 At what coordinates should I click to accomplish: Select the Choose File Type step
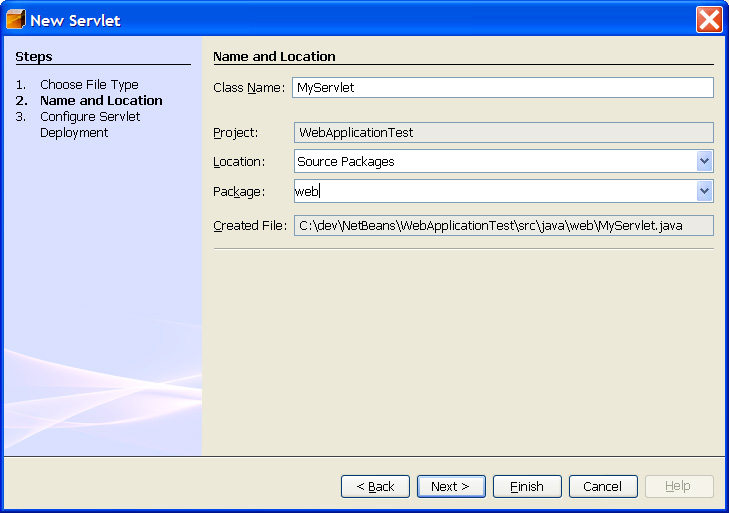click(x=89, y=85)
